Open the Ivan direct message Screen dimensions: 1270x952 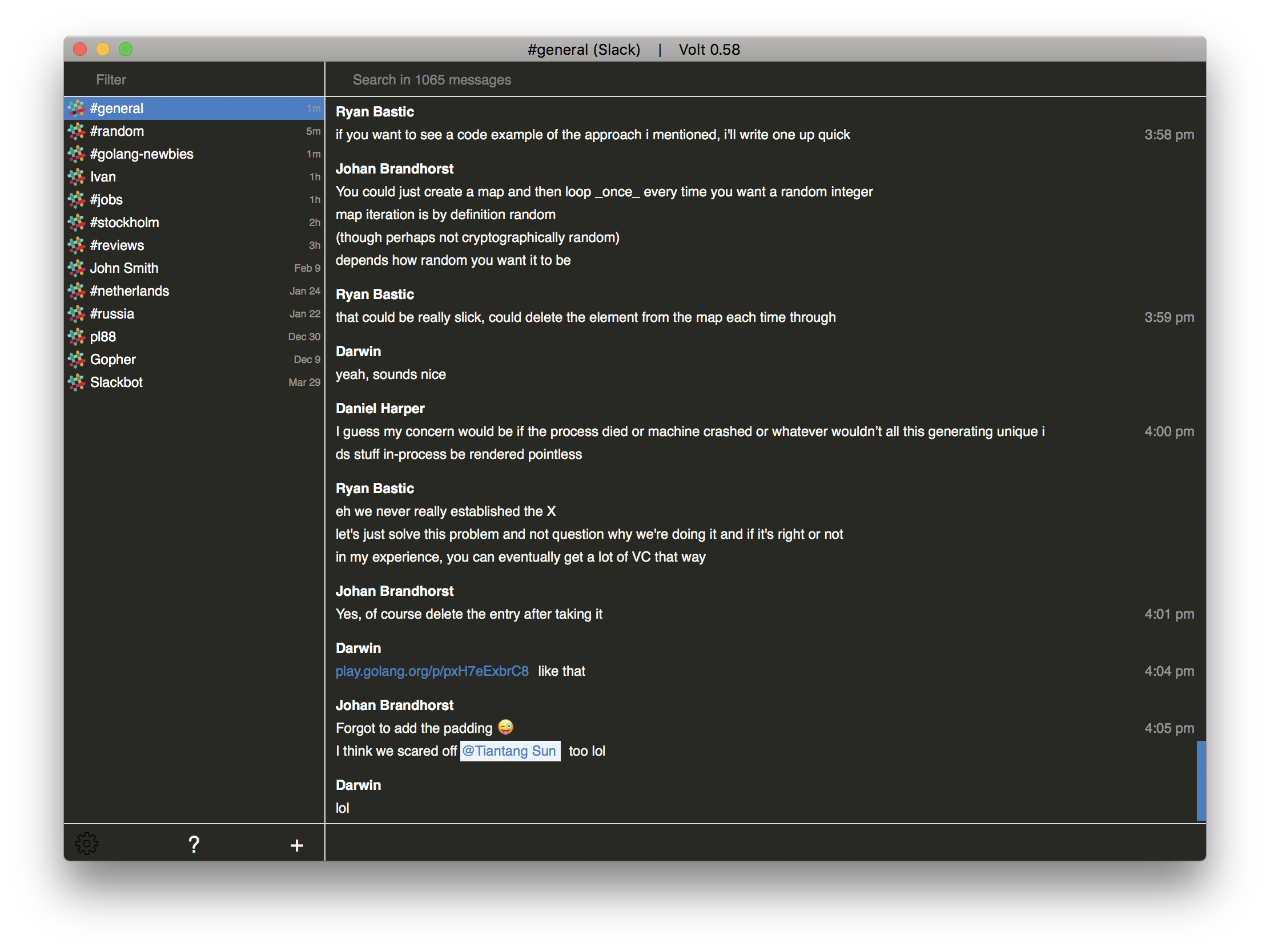click(x=104, y=176)
